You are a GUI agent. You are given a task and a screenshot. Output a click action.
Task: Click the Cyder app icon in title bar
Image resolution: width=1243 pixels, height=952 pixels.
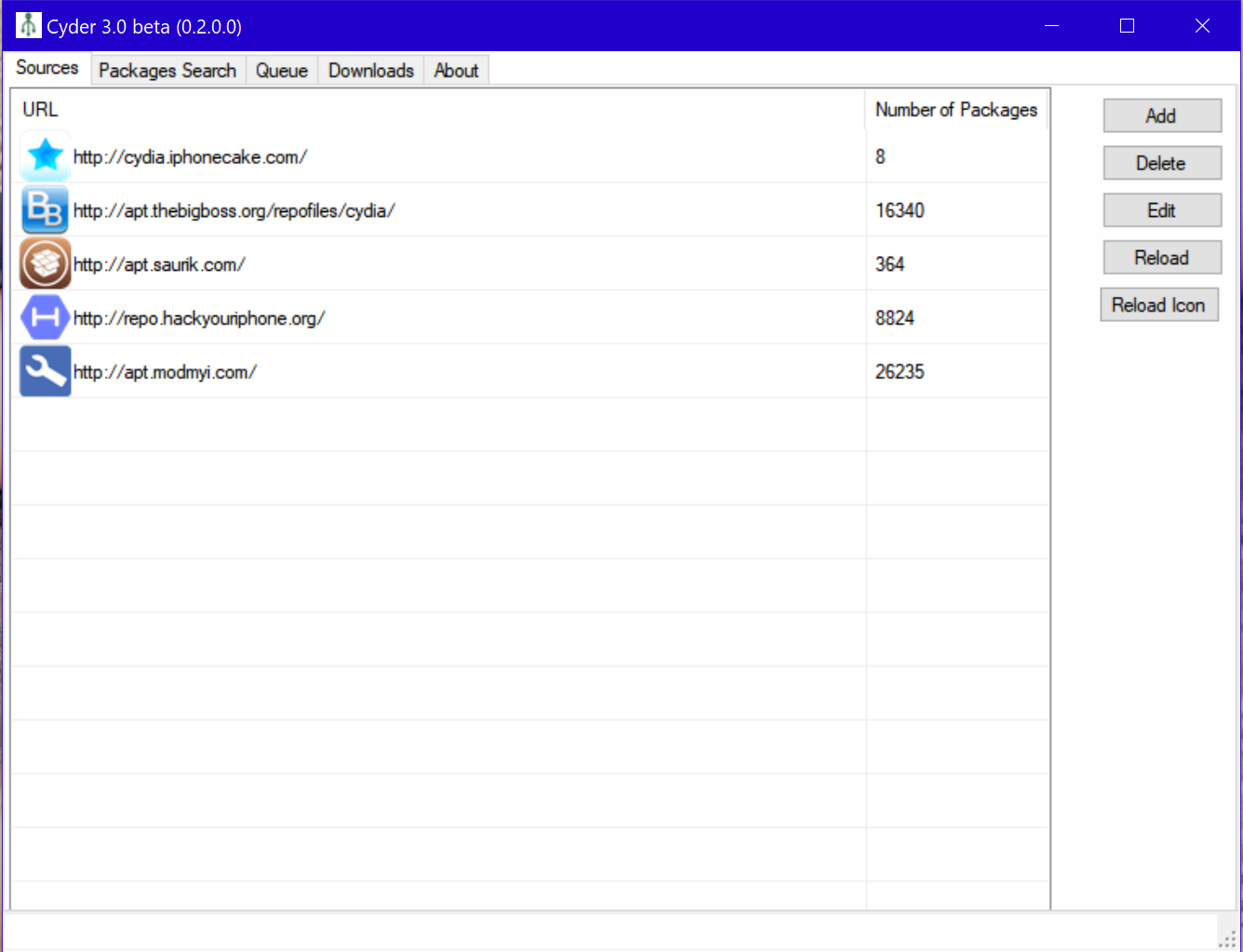click(29, 25)
